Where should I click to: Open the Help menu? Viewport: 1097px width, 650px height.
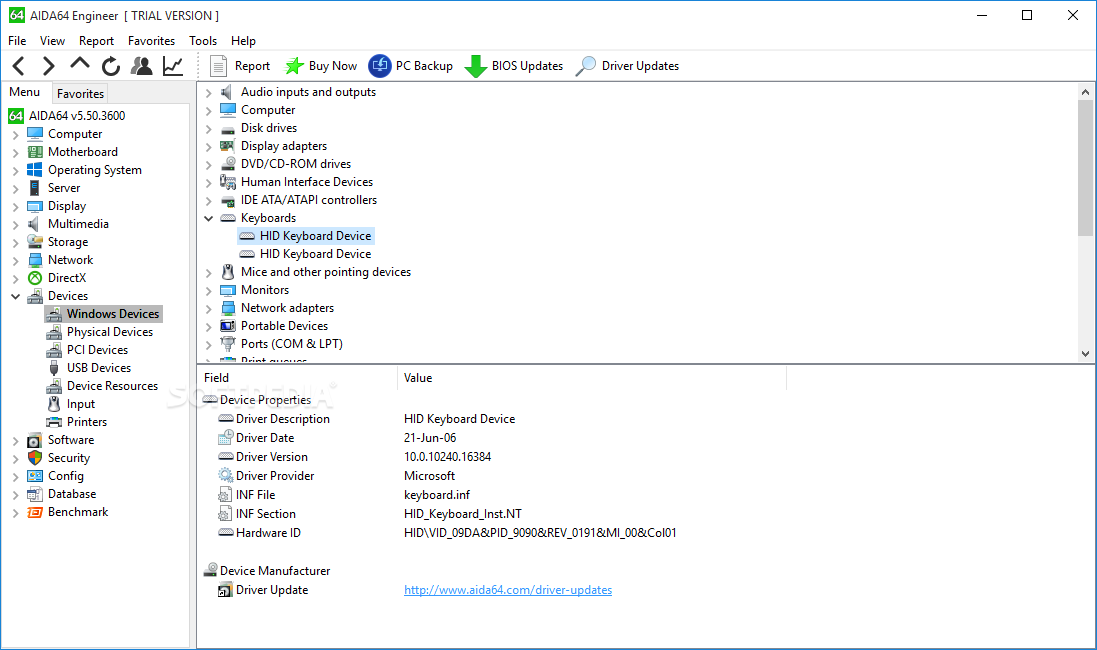coord(243,41)
